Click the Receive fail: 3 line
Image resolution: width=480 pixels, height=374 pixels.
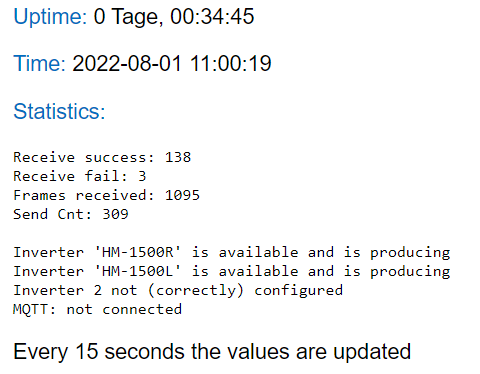tap(80, 176)
